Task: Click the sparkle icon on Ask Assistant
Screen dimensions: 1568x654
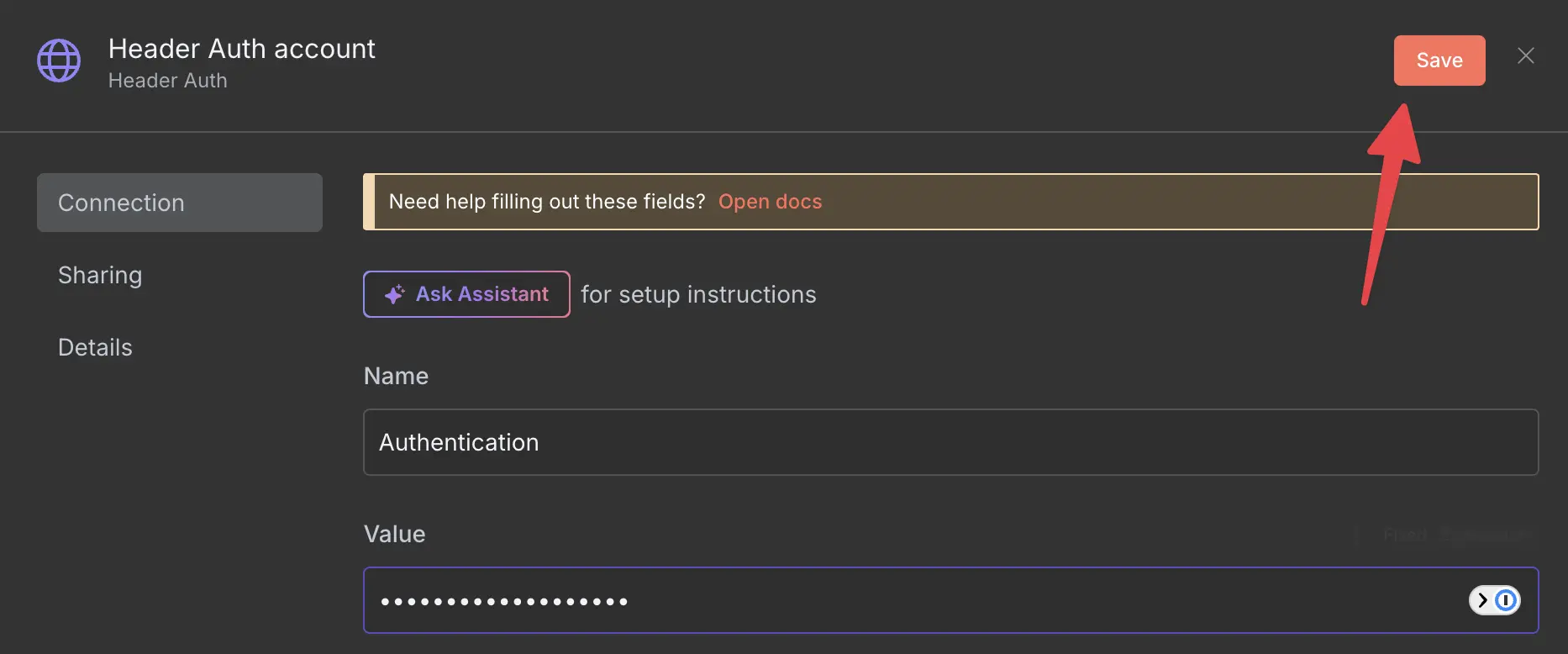Action: coord(394,294)
